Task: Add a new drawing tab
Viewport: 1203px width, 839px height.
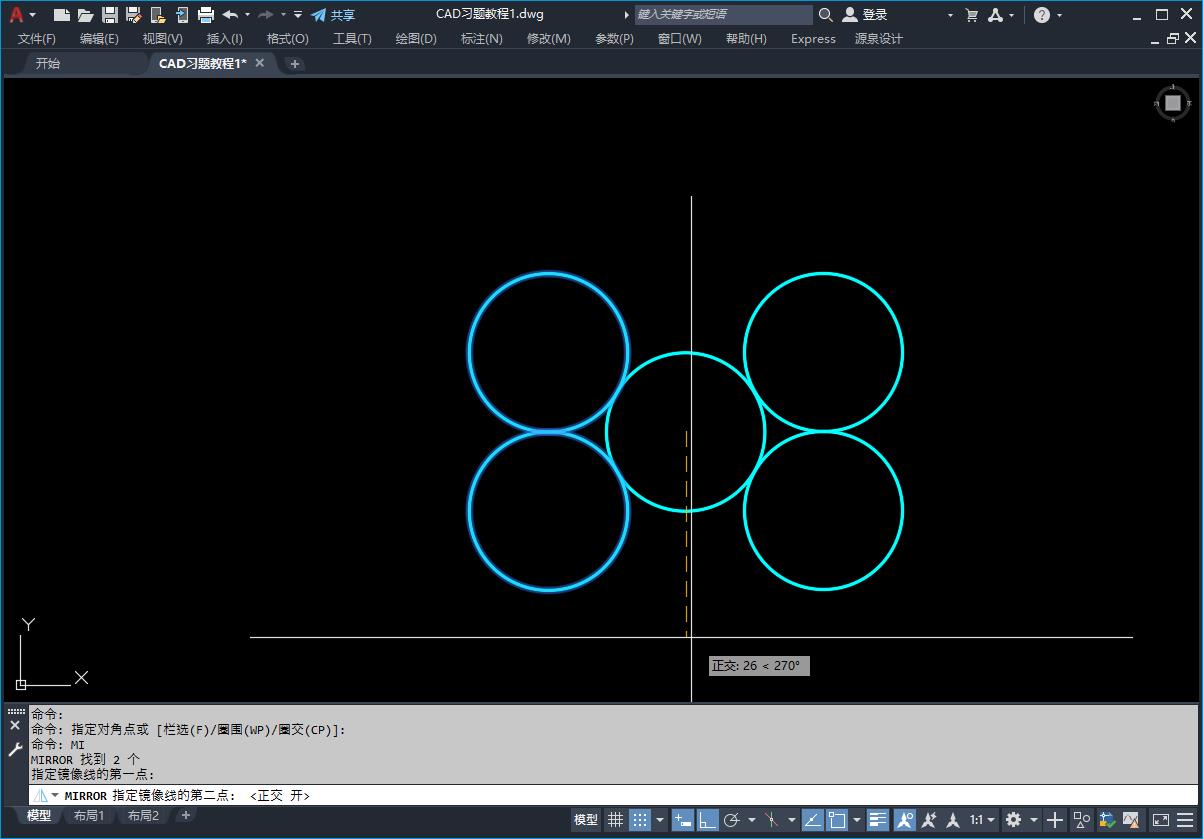Action: [x=295, y=64]
